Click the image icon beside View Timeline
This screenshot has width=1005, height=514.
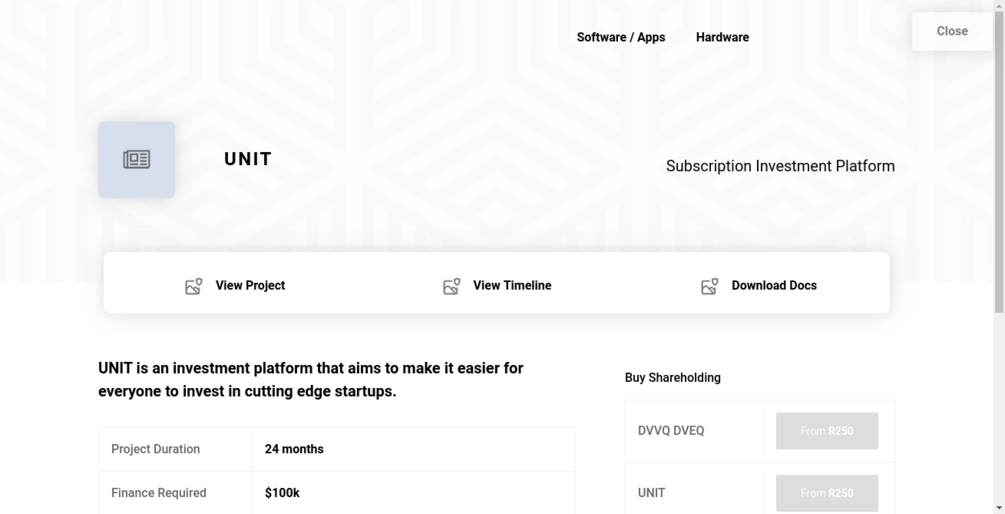pos(452,286)
